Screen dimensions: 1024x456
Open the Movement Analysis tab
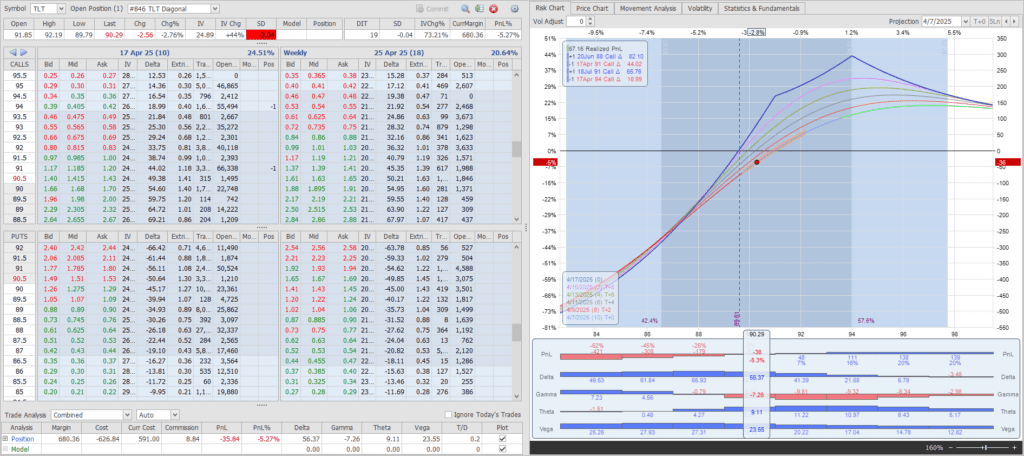(x=648, y=8)
